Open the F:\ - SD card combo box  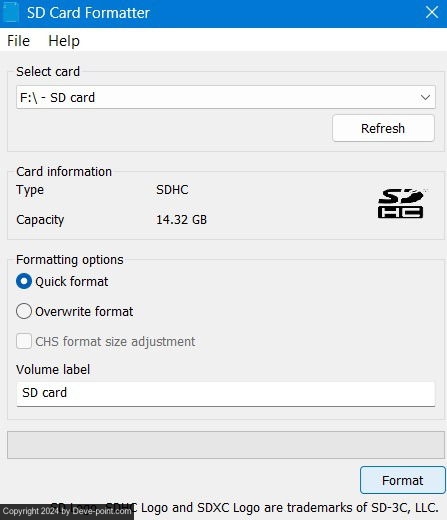[x=226, y=97]
